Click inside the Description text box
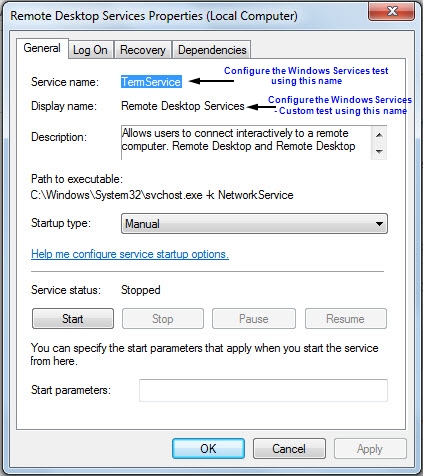Screen dimensions: 423x476 [246, 142]
